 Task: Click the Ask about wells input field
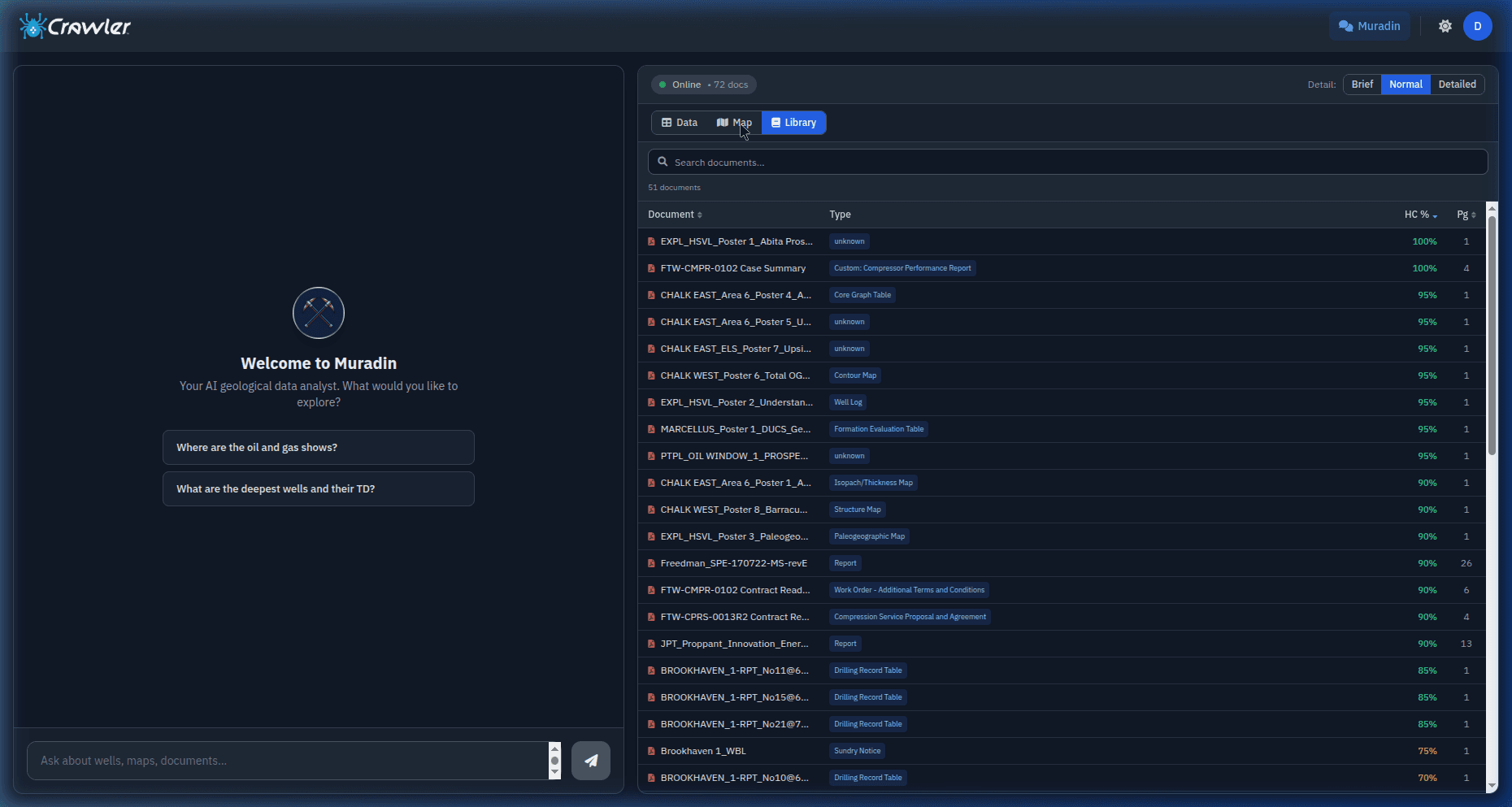tap(289, 761)
